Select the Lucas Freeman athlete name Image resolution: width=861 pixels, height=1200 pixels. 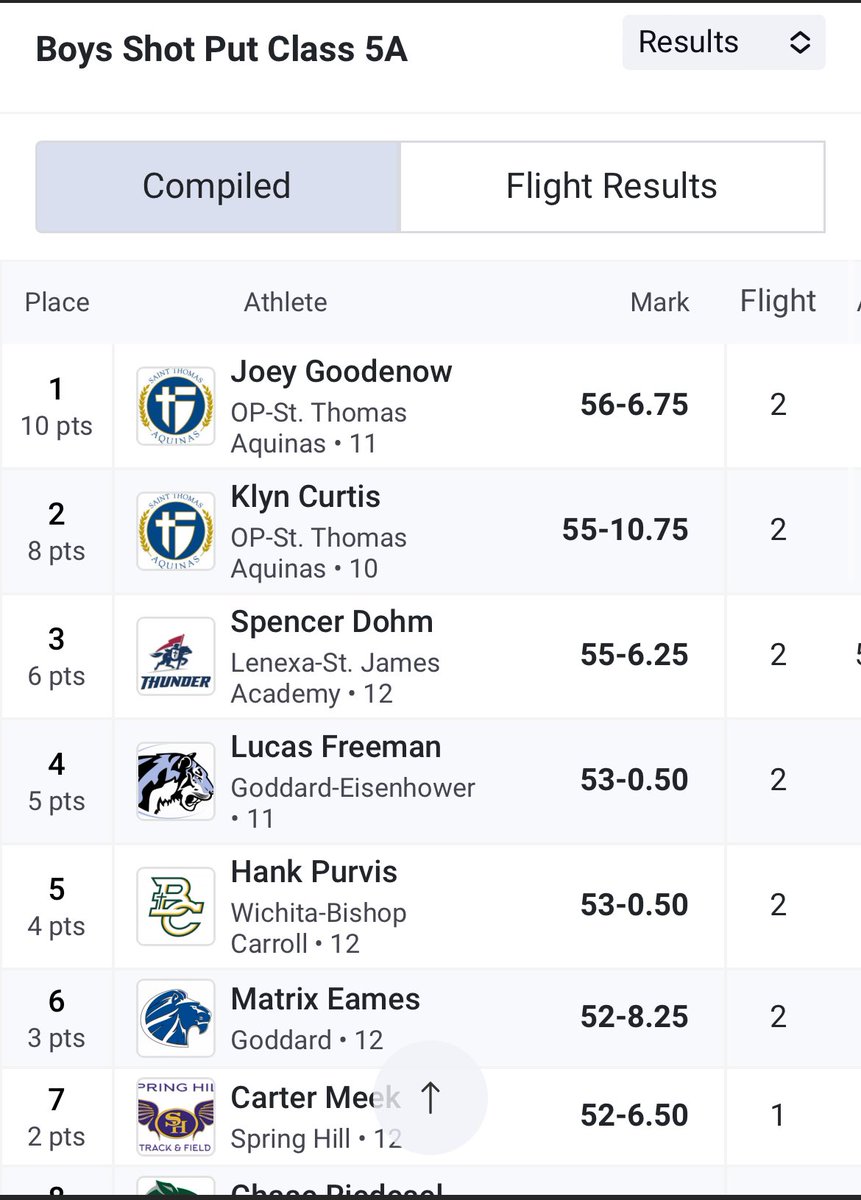(335, 747)
